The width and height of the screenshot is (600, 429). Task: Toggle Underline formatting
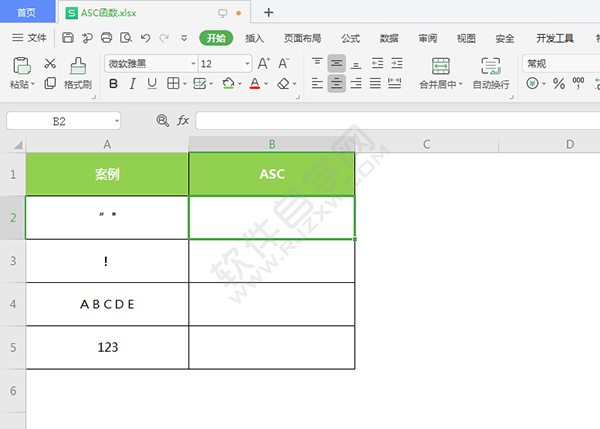pyautogui.click(x=152, y=83)
